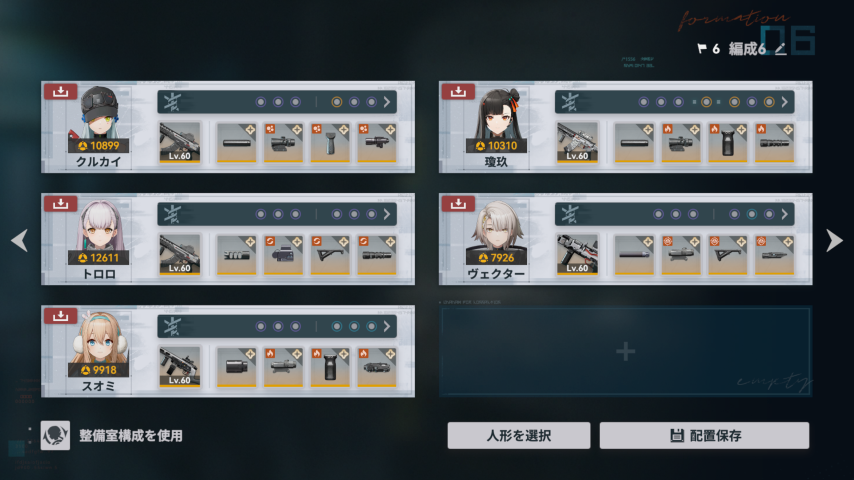
Task: Click the edit pencil next to 編成6
Action: [x=780, y=49]
